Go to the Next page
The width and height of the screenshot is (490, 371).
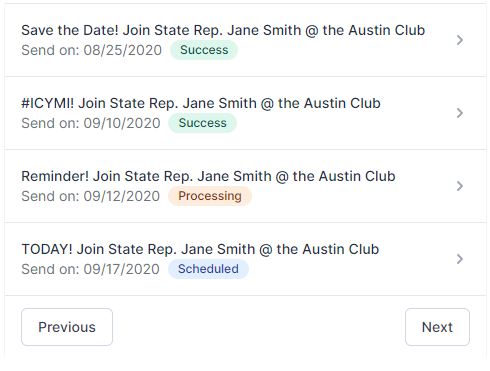coord(437,327)
